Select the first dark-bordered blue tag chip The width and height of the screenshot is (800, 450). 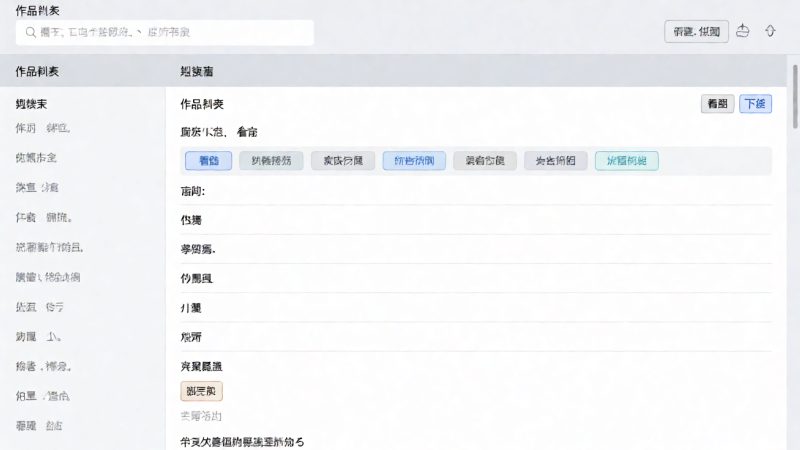[209, 161]
